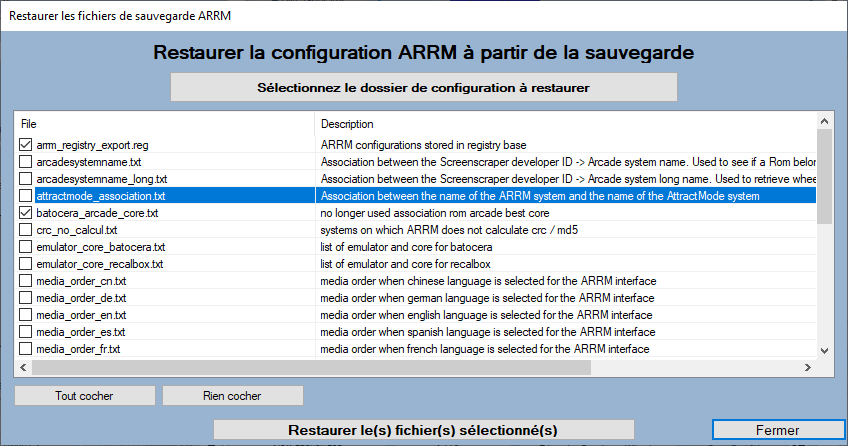Image resolution: width=848 pixels, height=446 pixels.
Task: Open 'Sélectionnez le dossier de configuration' folder picker
Action: click(x=423, y=88)
